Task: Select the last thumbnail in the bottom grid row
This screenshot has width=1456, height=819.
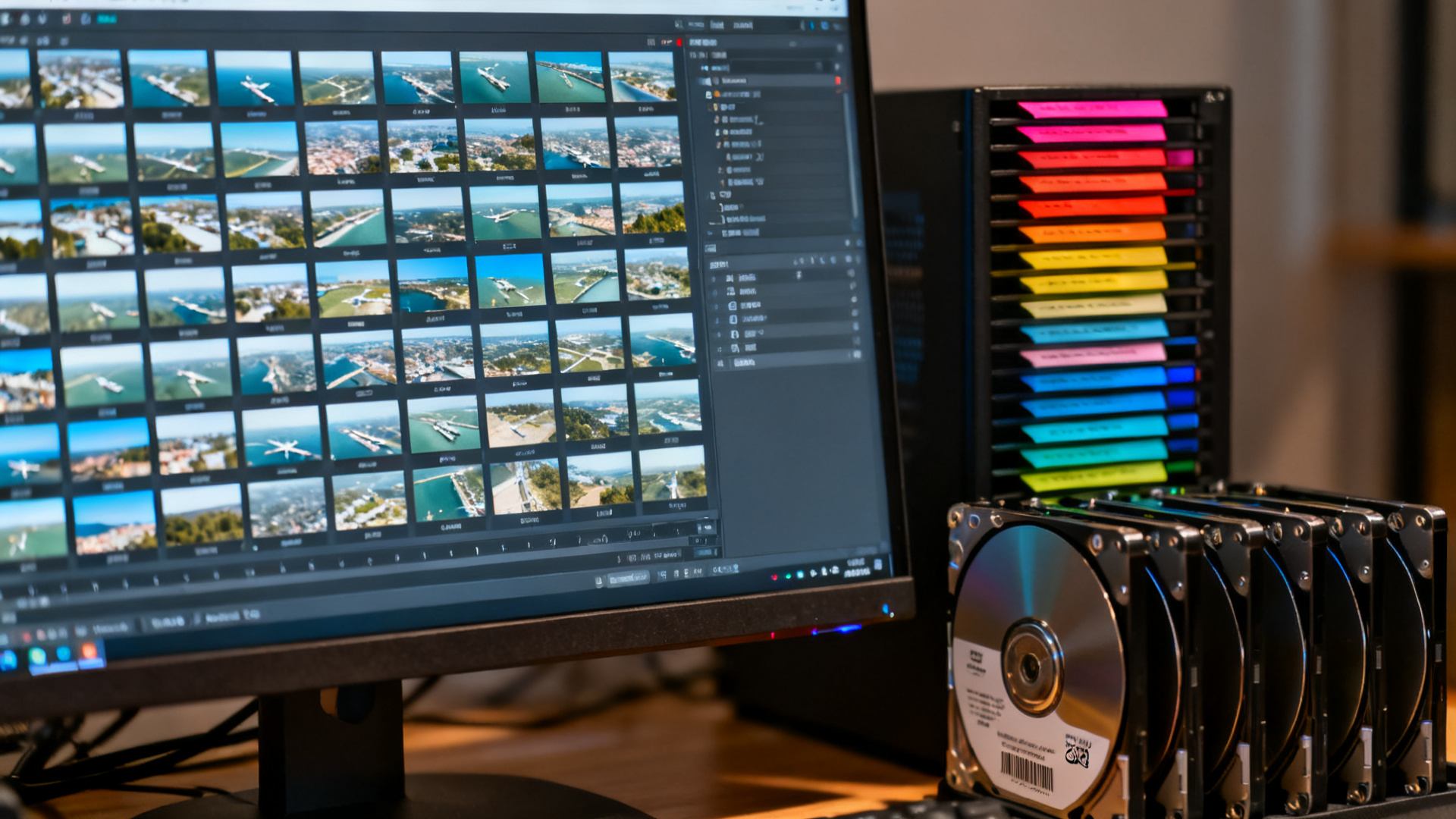Action: [x=674, y=475]
